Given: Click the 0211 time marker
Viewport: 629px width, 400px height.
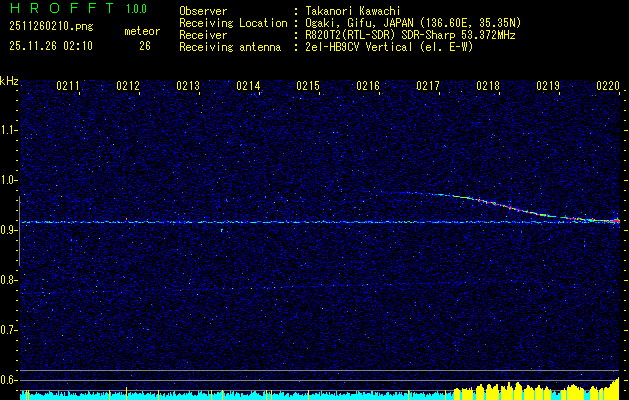Looking at the screenshot, I should (68, 87).
